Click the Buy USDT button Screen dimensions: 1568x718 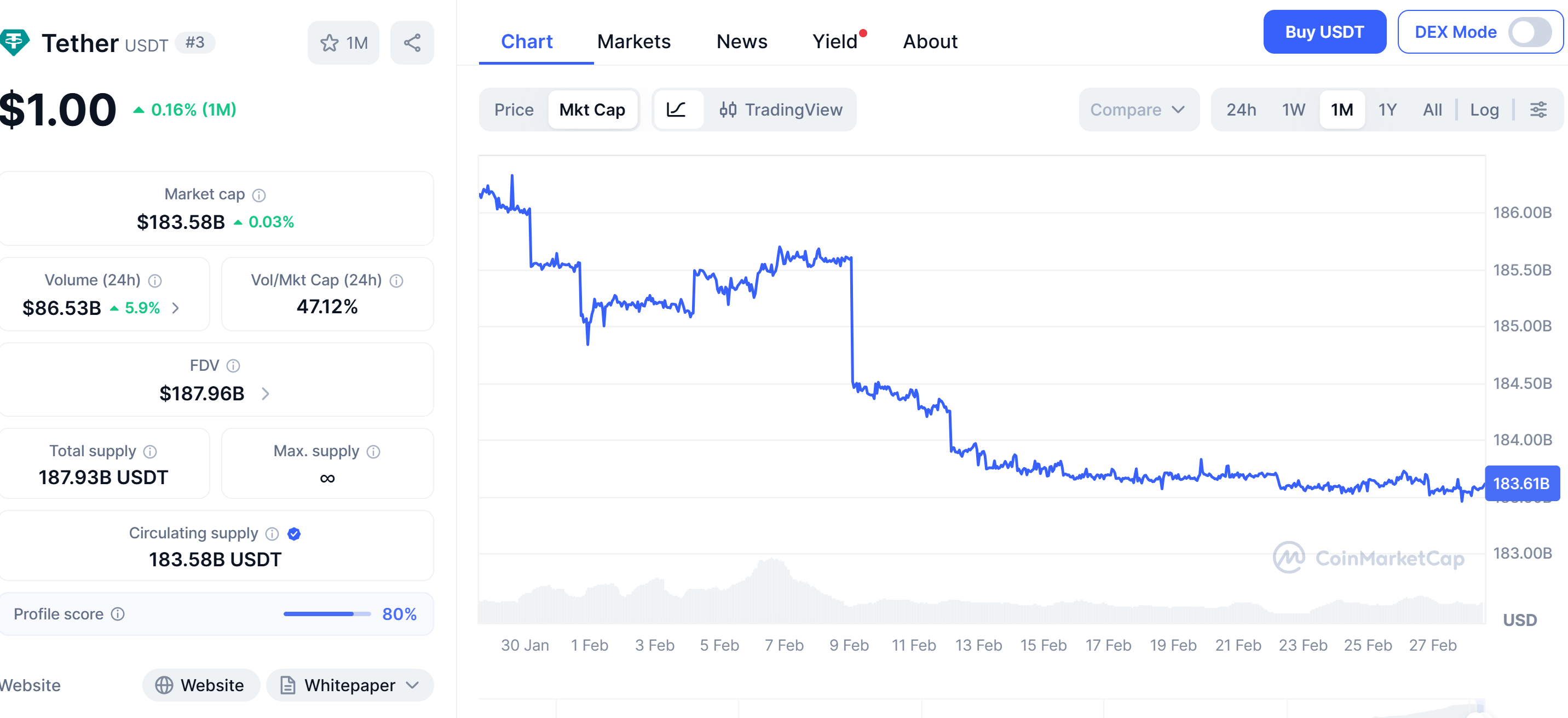tap(1324, 32)
